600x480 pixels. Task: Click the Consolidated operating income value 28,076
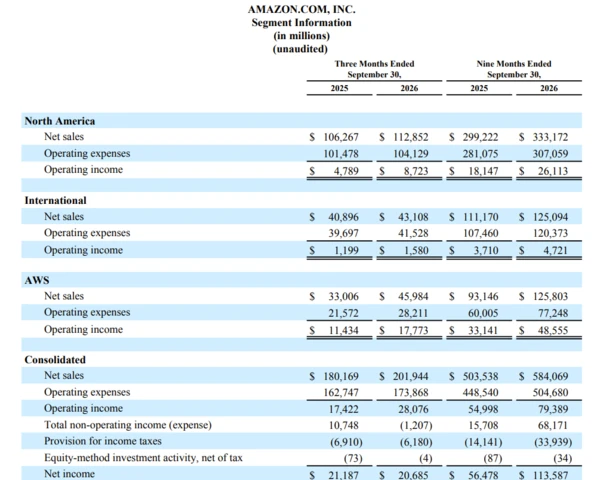click(413, 409)
